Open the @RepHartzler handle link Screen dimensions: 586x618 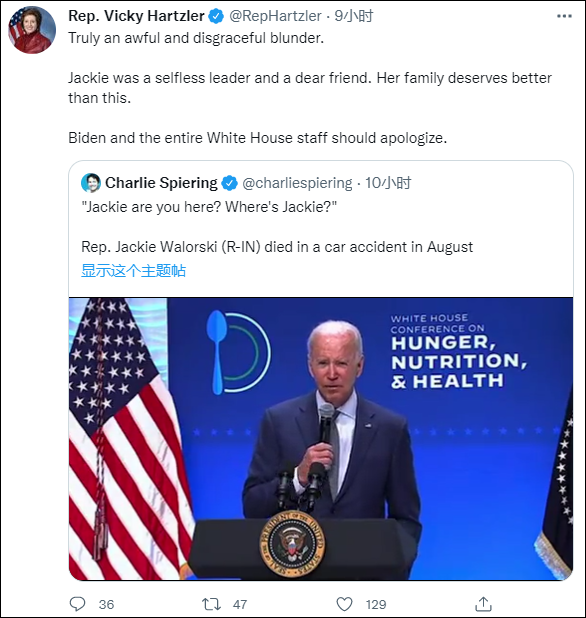click(275, 16)
